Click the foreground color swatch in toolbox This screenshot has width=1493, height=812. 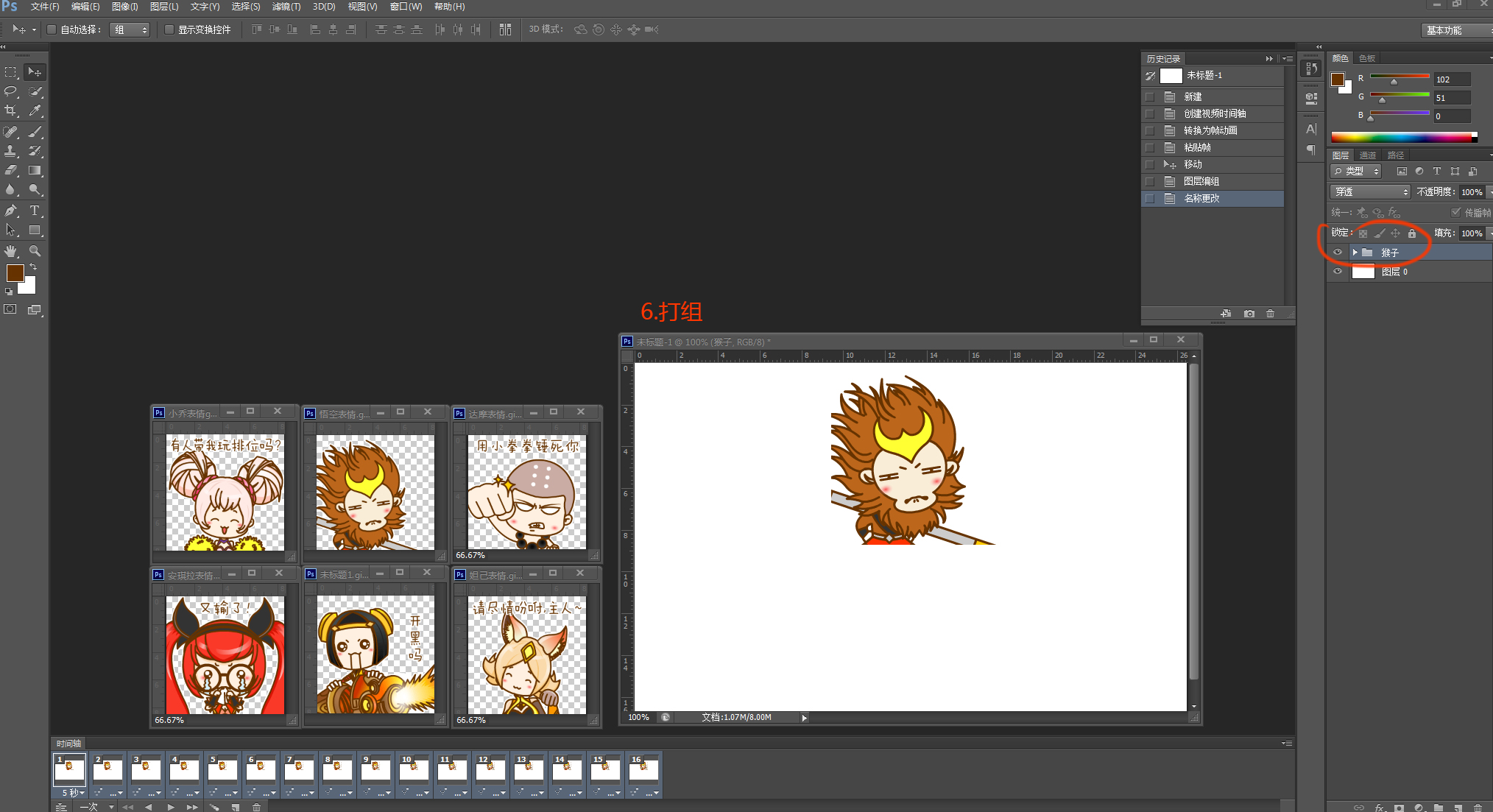(15, 273)
